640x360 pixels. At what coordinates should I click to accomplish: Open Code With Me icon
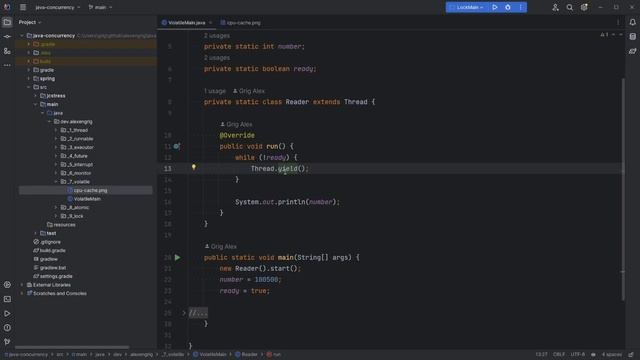[x=555, y=7]
